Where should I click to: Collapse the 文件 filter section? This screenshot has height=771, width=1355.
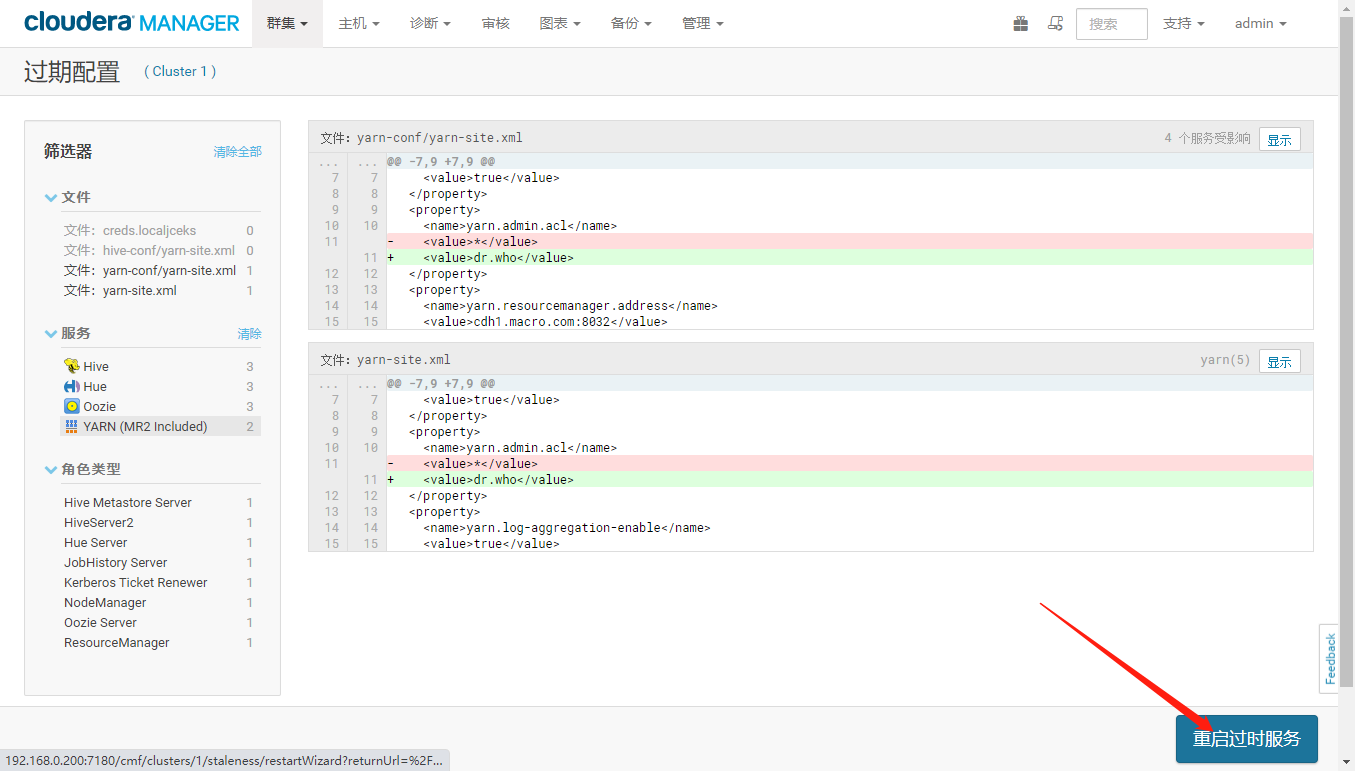pyautogui.click(x=67, y=197)
